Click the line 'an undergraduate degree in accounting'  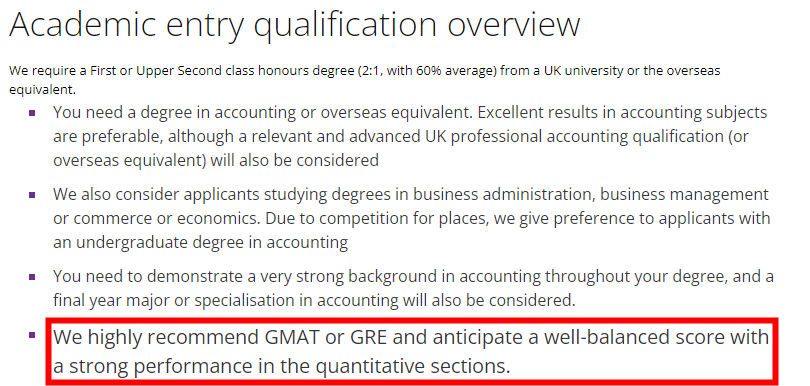tap(200, 242)
